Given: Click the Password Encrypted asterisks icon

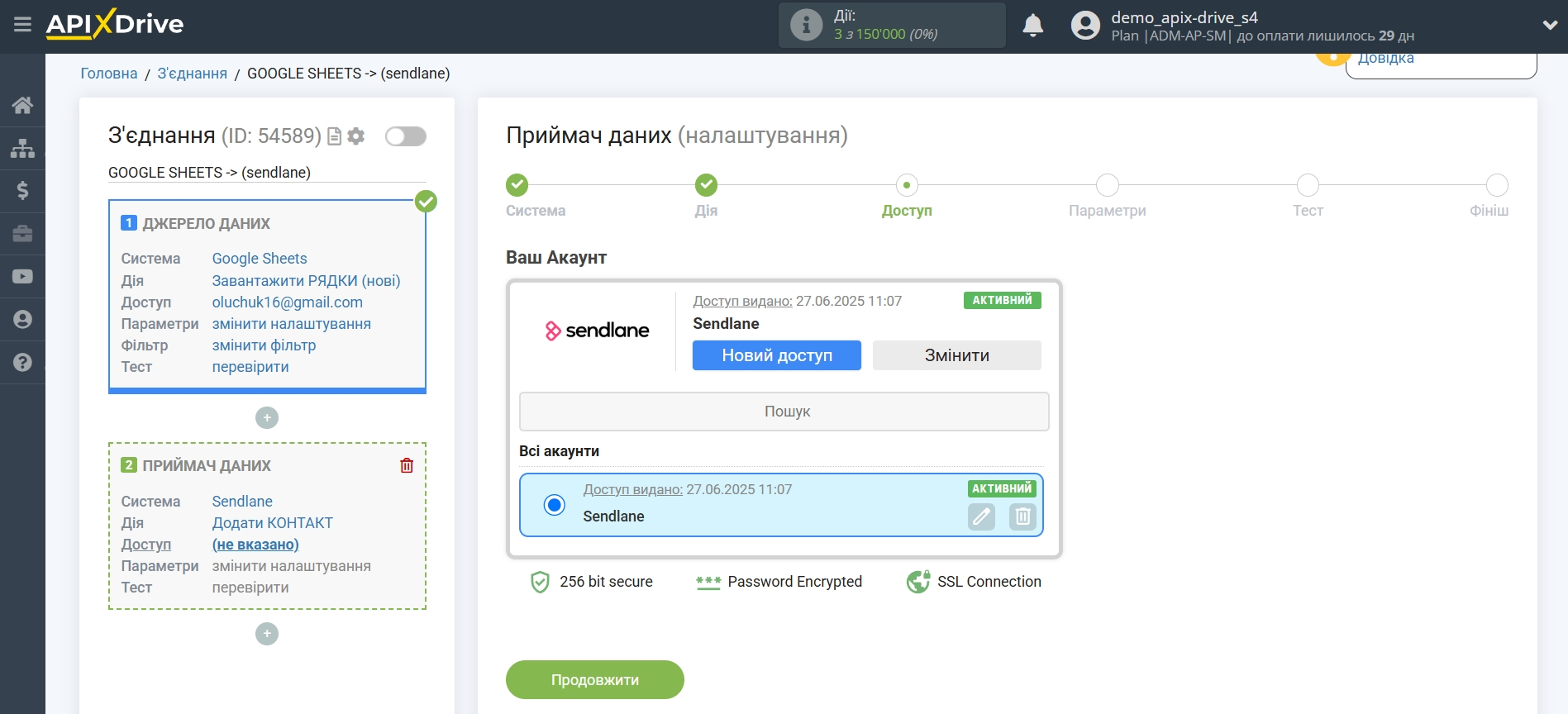Looking at the screenshot, I should 708,583.
